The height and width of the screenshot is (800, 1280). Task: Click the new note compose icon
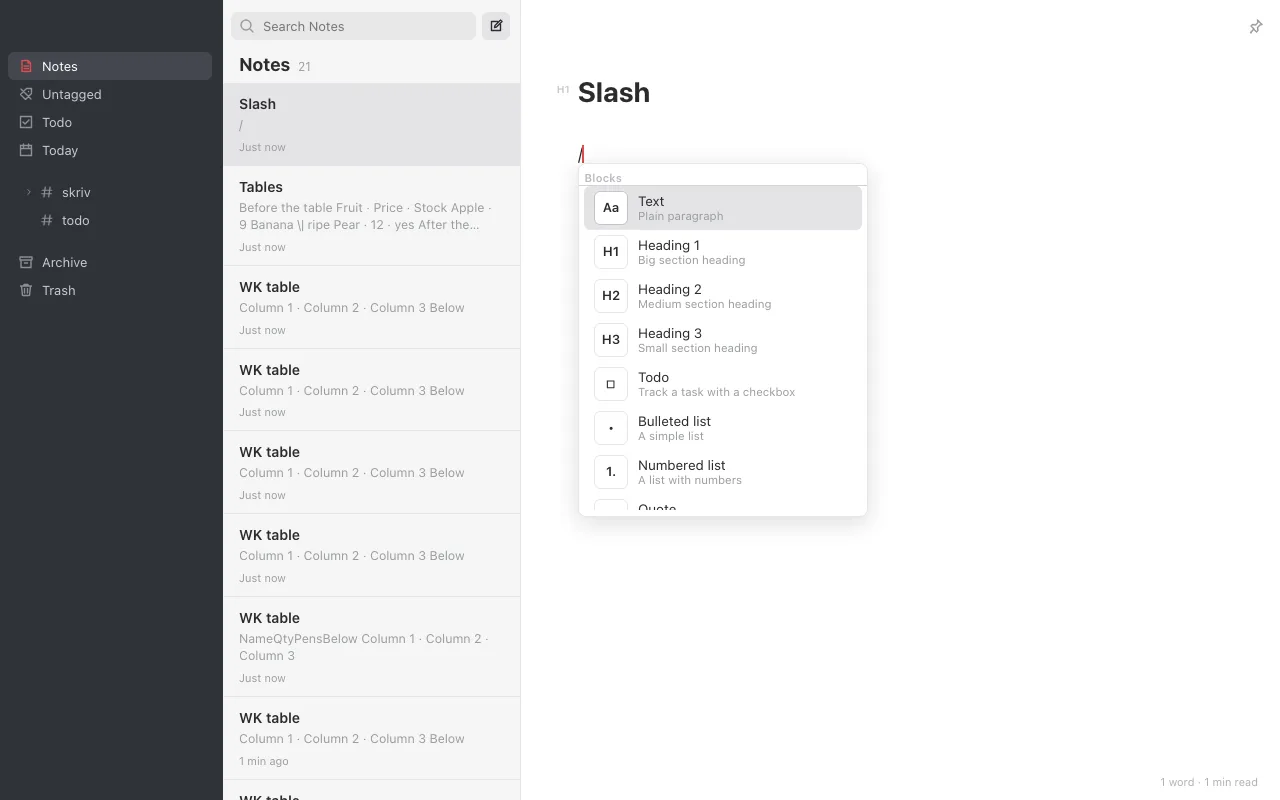(x=496, y=26)
